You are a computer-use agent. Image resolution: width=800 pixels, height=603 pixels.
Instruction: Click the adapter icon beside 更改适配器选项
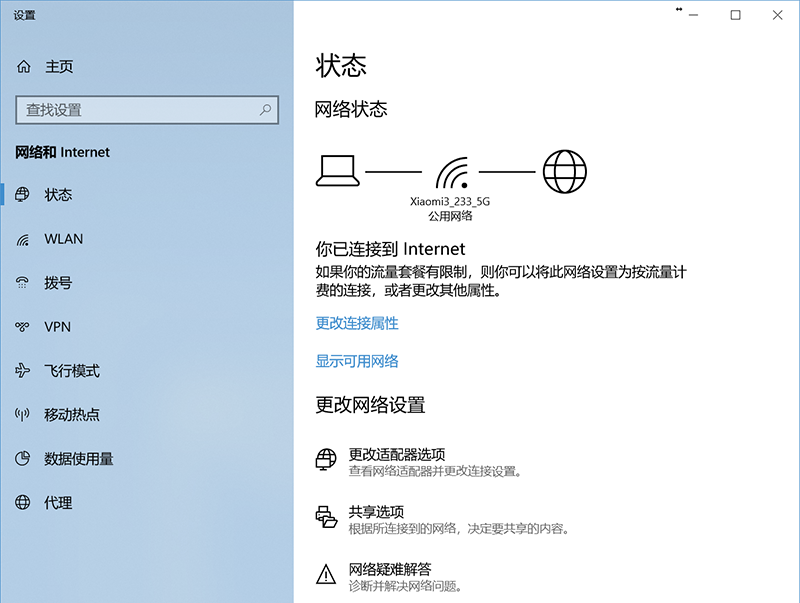coord(326,459)
